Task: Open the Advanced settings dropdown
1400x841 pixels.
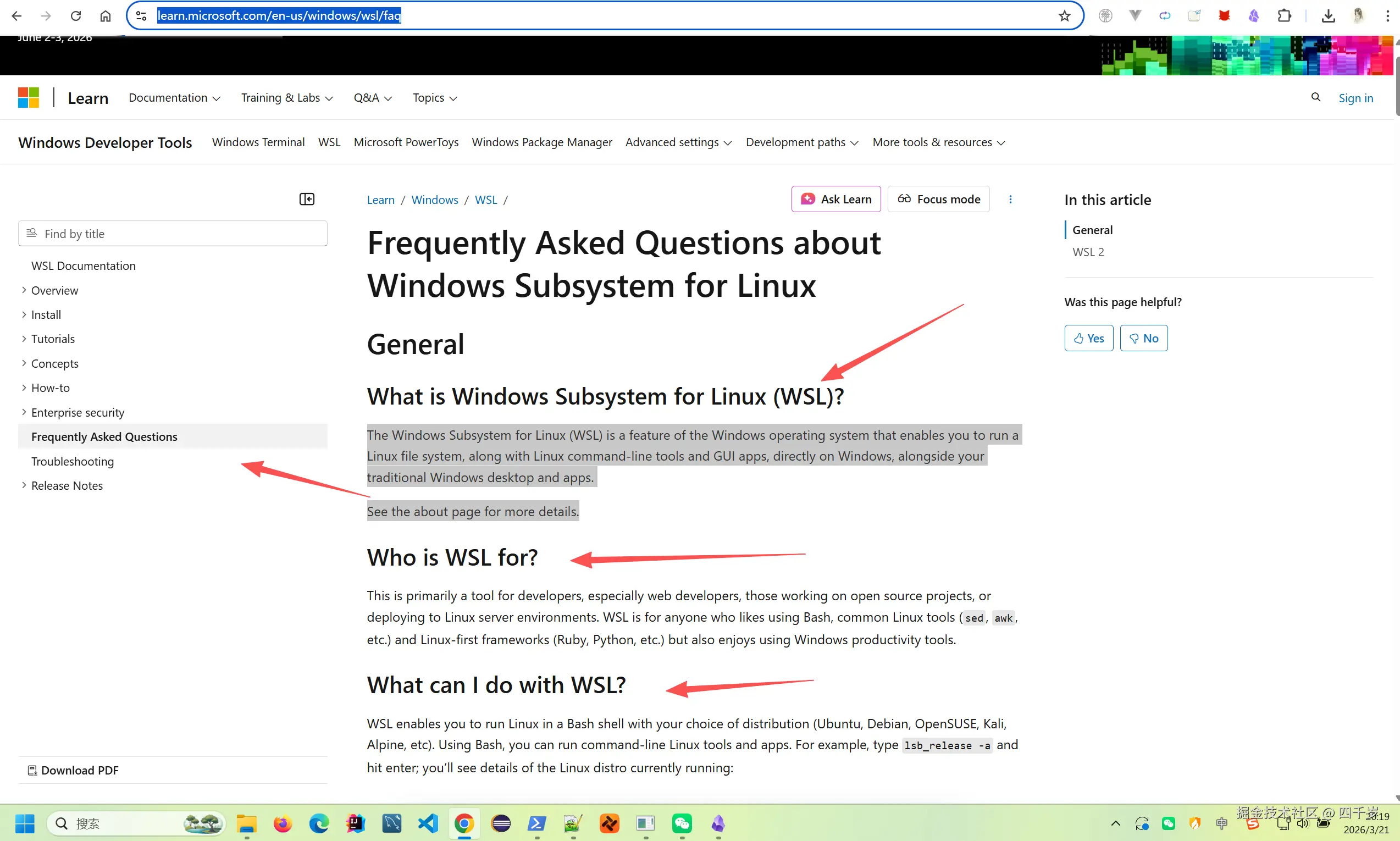Action: (678, 142)
